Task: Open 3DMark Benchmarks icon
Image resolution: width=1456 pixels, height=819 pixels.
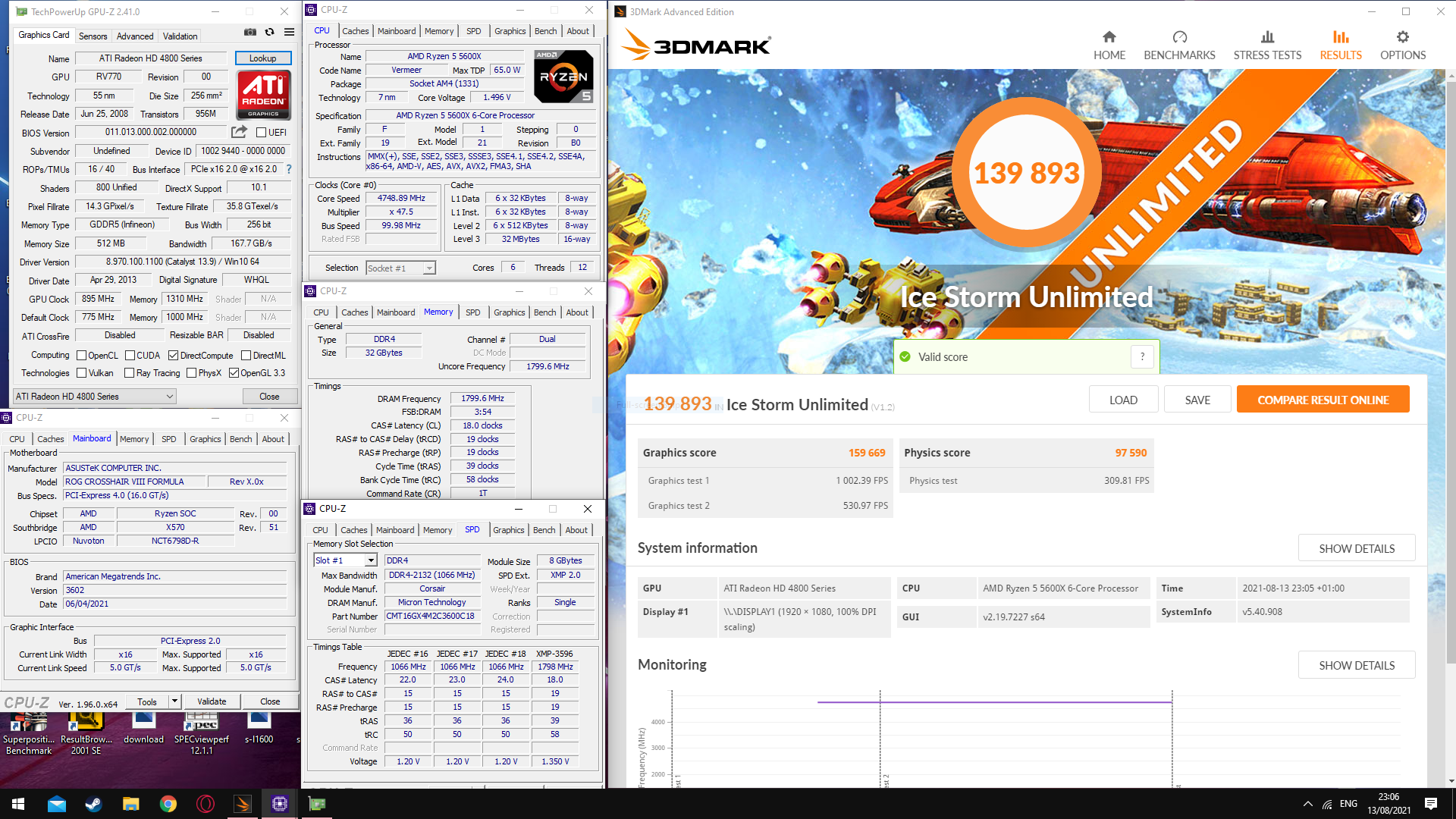Action: [x=1179, y=37]
